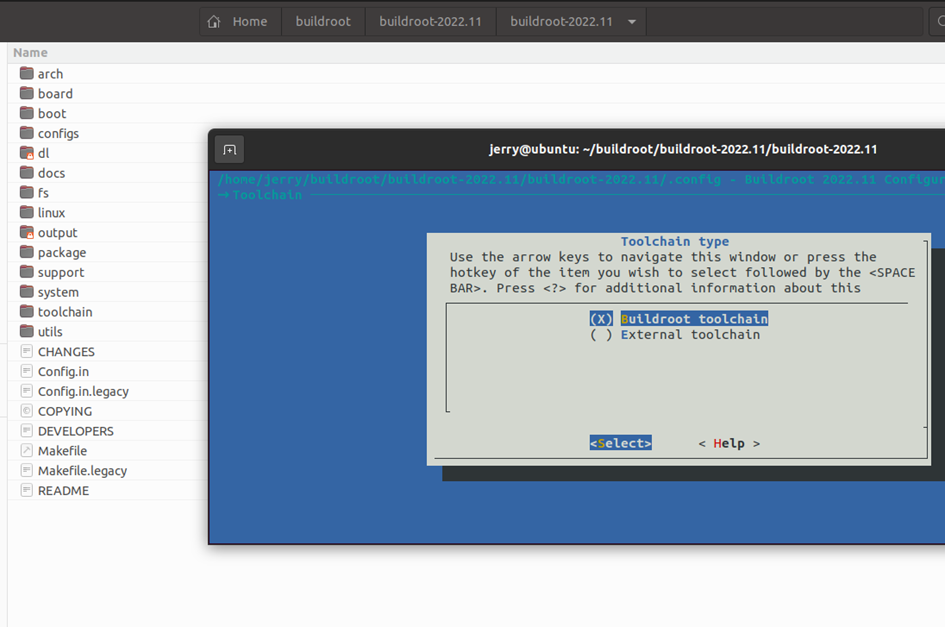Screen dimensions: 945x627
Task: Select the CHANGES file icon
Action: [27, 351]
